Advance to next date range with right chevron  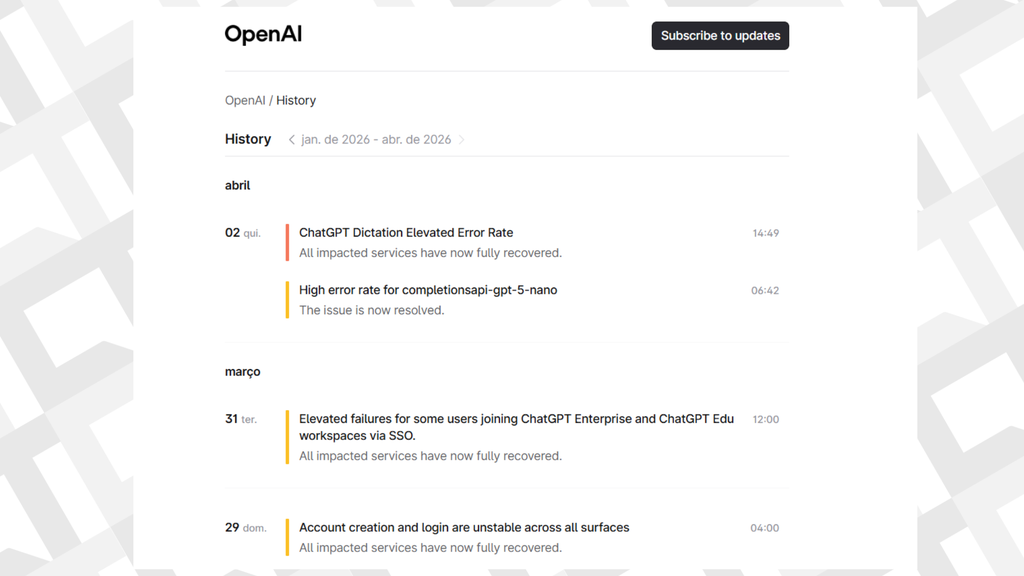point(462,140)
